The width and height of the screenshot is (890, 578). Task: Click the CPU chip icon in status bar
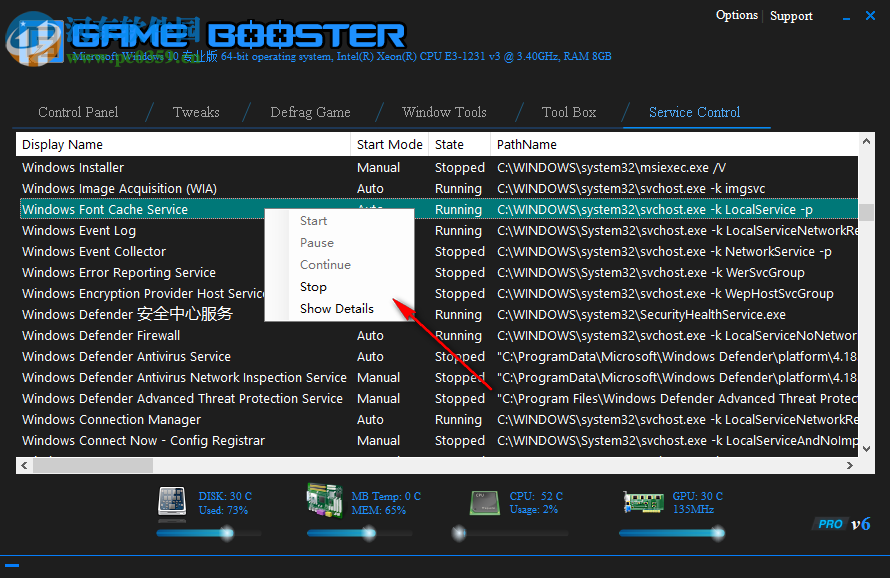(x=484, y=503)
